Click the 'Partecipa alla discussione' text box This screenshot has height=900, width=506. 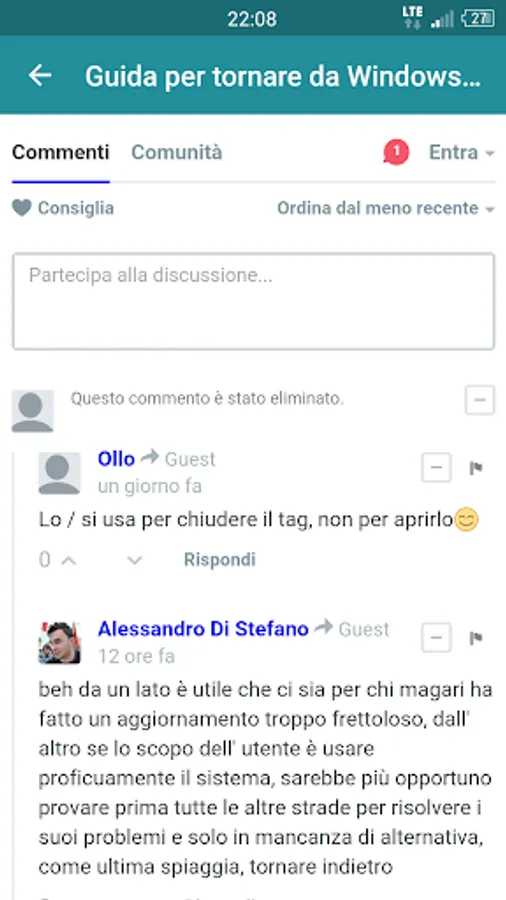[x=254, y=301]
